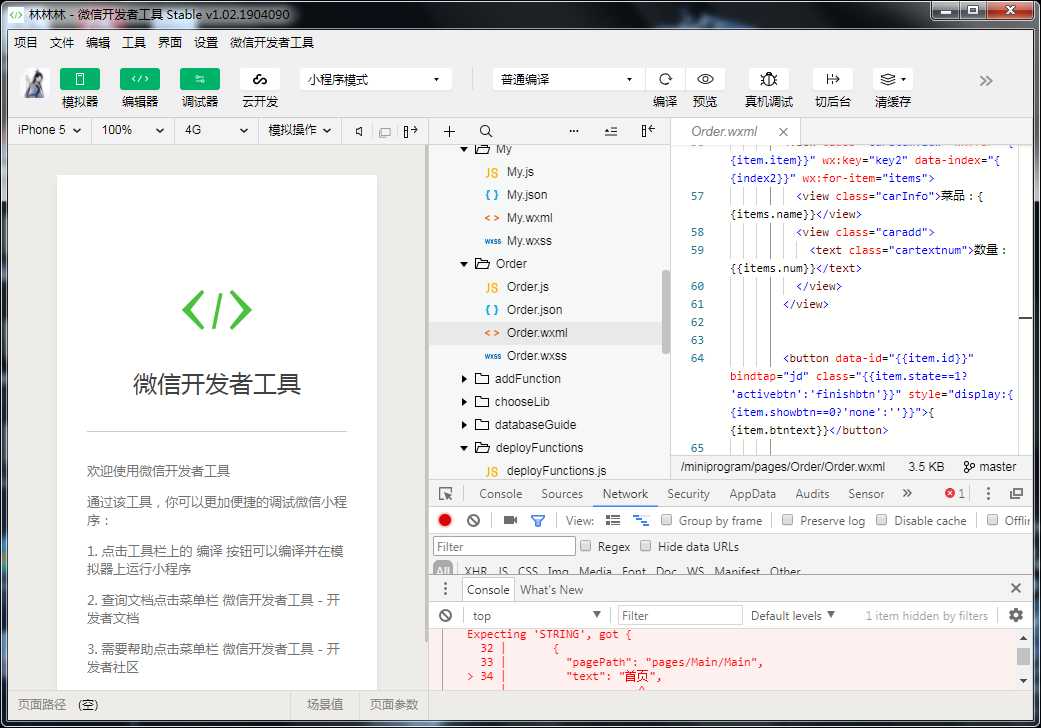Toggle network capture screenshots camera icon
1041x728 pixels.
(x=510, y=520)
